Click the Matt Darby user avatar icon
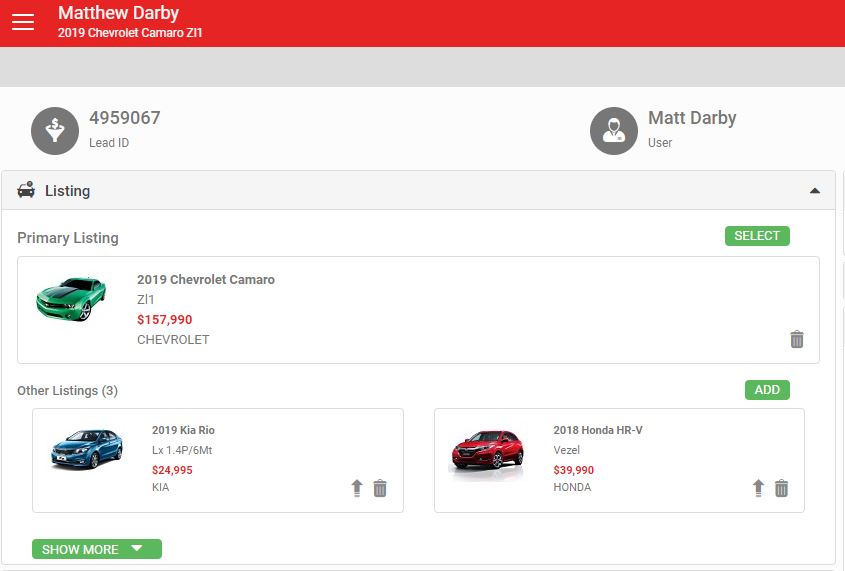 click(614, 131)
